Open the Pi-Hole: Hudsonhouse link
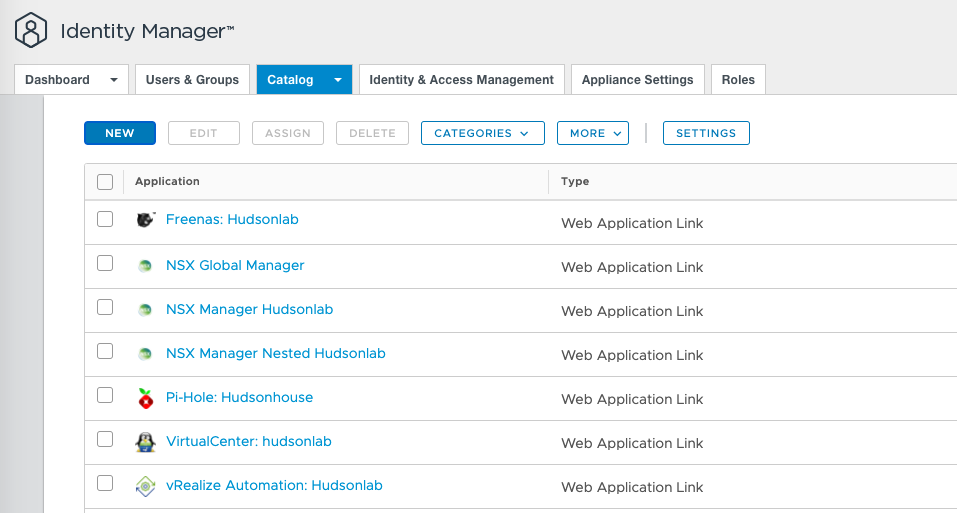 [x=239, y=397]
